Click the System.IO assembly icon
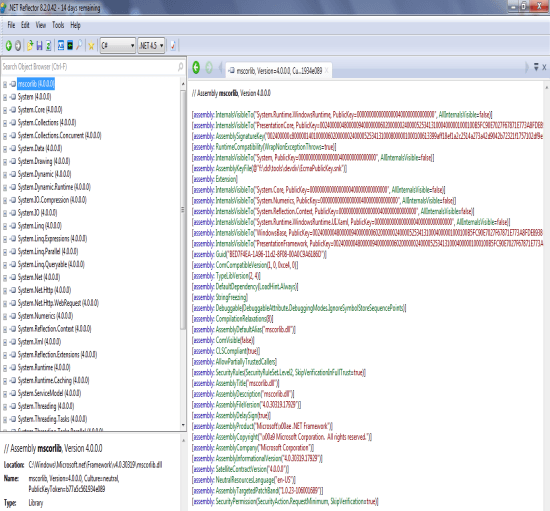550x511 pixels. [x=13, y=213]
